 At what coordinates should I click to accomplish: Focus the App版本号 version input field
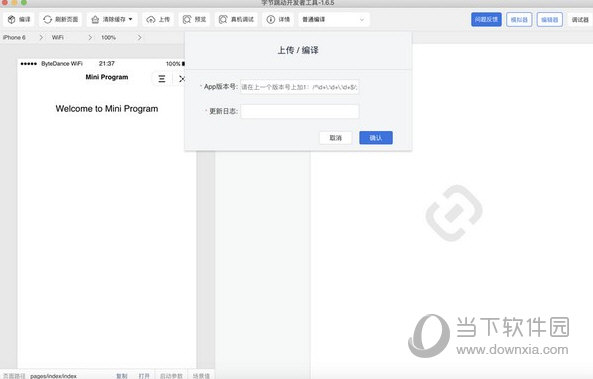pos(300,87)
